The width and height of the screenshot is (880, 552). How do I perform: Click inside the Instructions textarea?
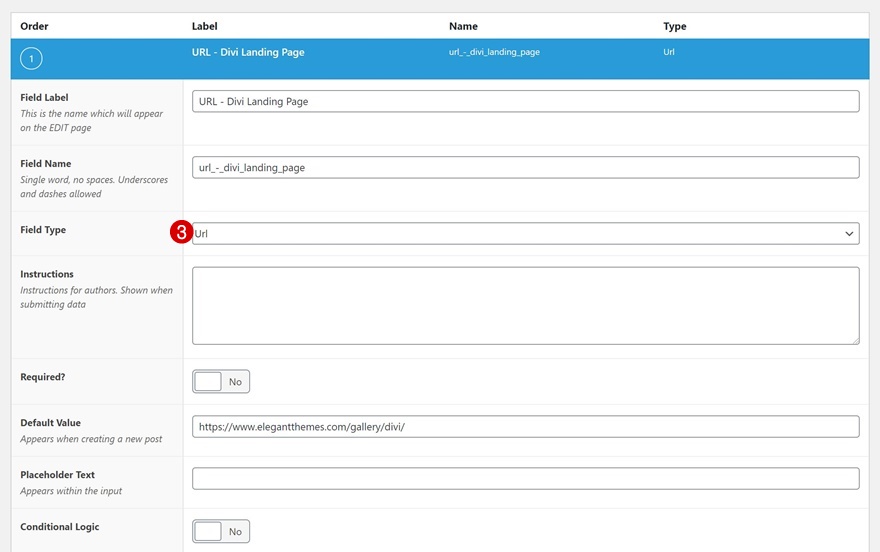[525, 305]
